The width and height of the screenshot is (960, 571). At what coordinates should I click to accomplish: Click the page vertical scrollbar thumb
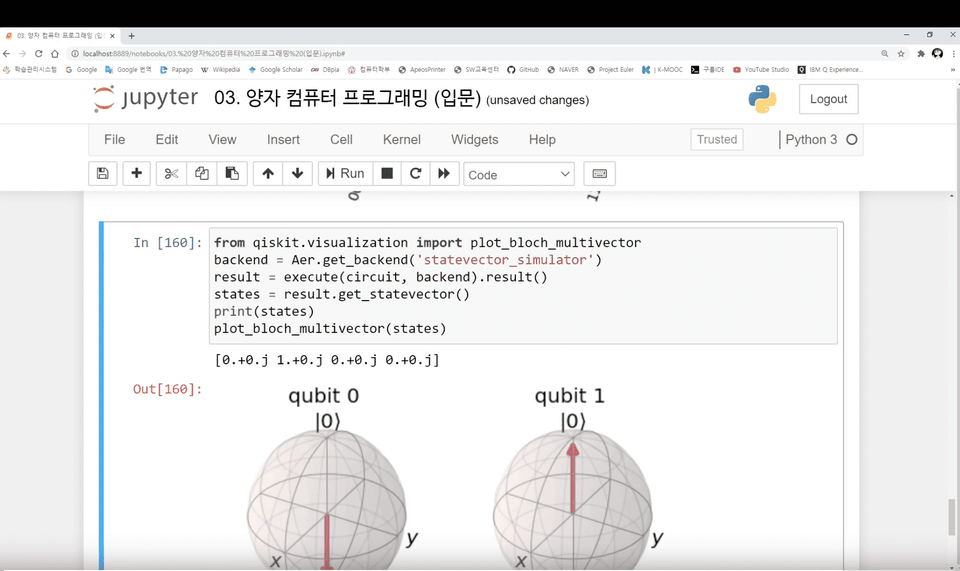tap(951, 517)
